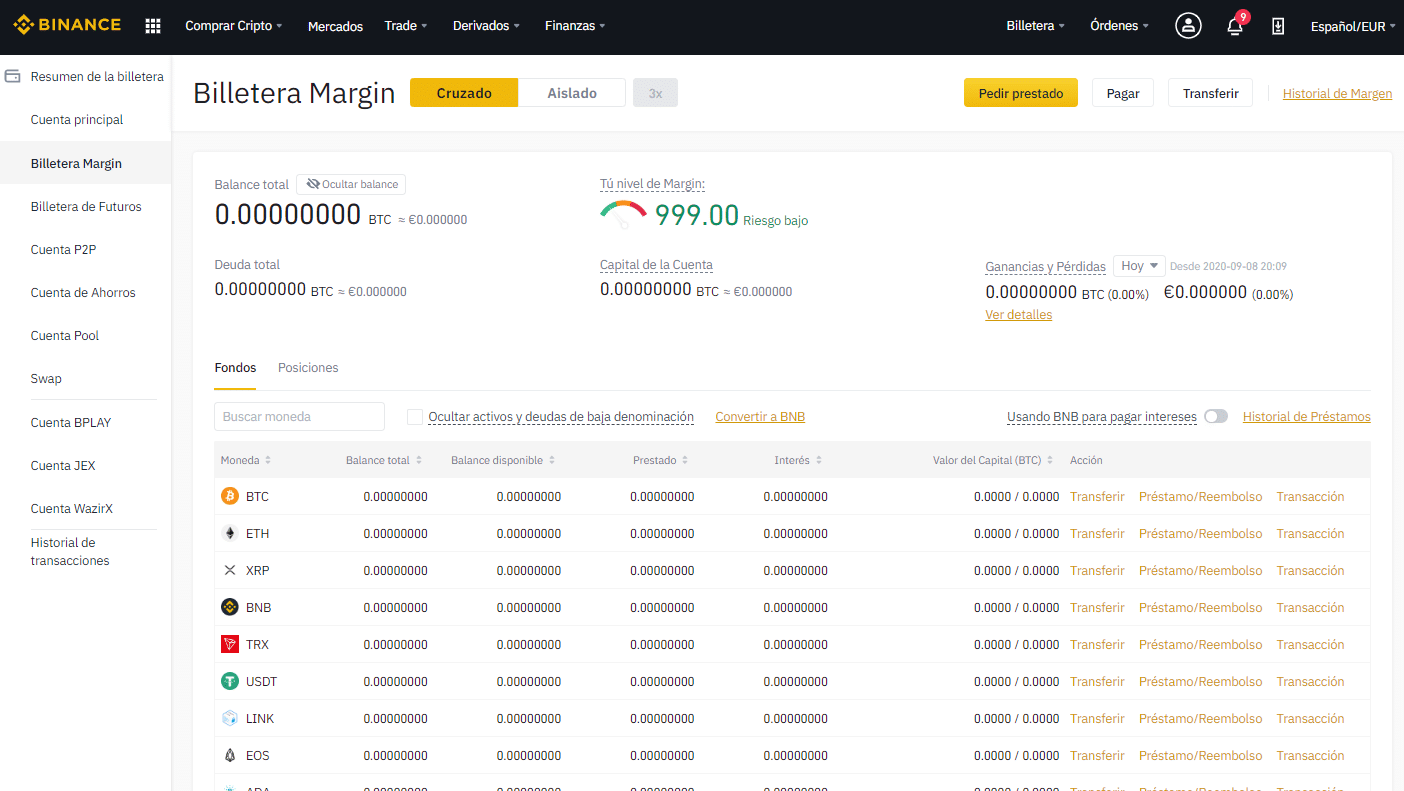Click the BNB coin icon
The width and height of the screenshot is (1404, 791).
tap(230, 607)
